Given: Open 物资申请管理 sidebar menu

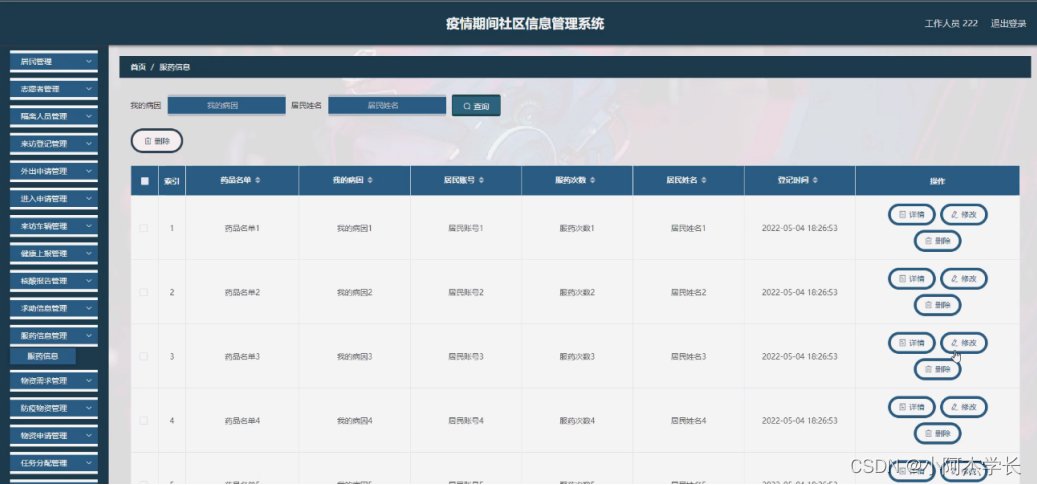Looking at the screenshot, I should click(x=54, y=436).
